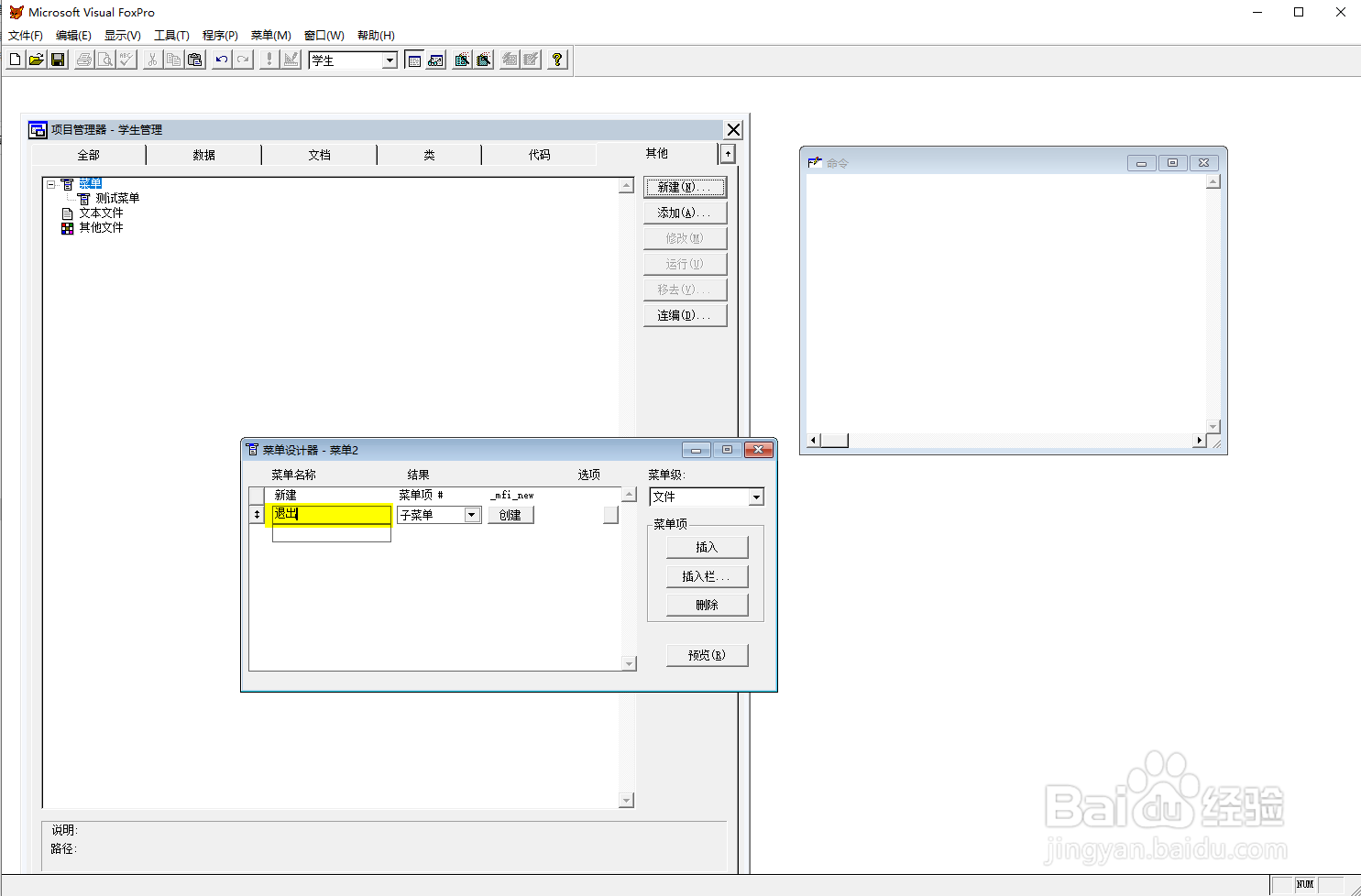
Task: Open the 学生 database dropdown in toolbar
Action: pyautogui.click(x=390, y=60)
